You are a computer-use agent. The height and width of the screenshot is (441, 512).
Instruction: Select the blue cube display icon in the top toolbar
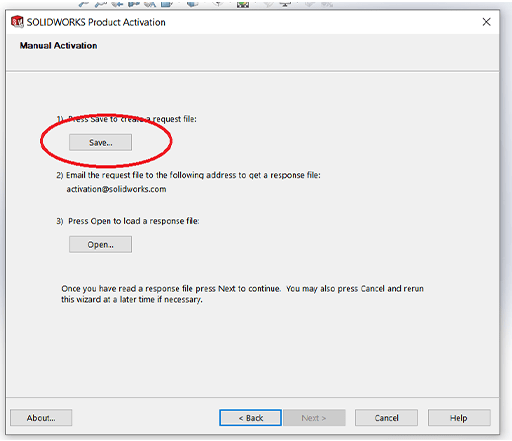[x=193, y=3]
